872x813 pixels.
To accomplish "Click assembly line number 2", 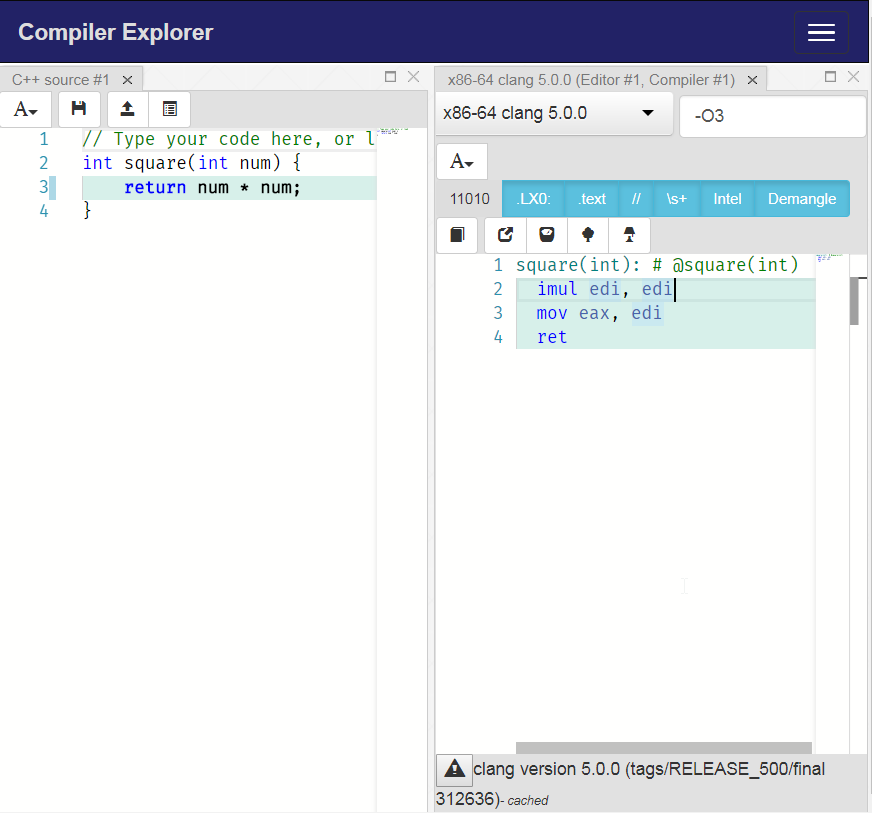I will 498,289.
